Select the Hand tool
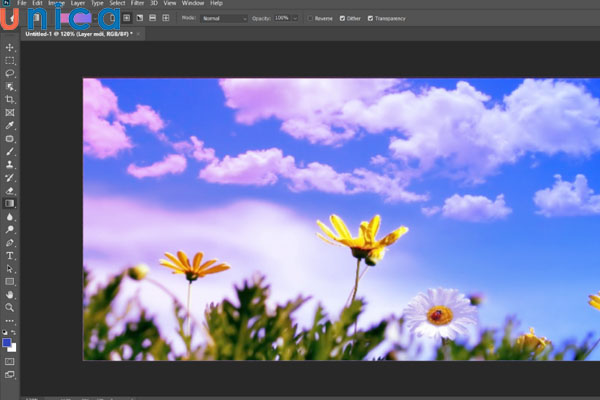Viewport: 600px width, 400px height. click(x=10, y=295)
